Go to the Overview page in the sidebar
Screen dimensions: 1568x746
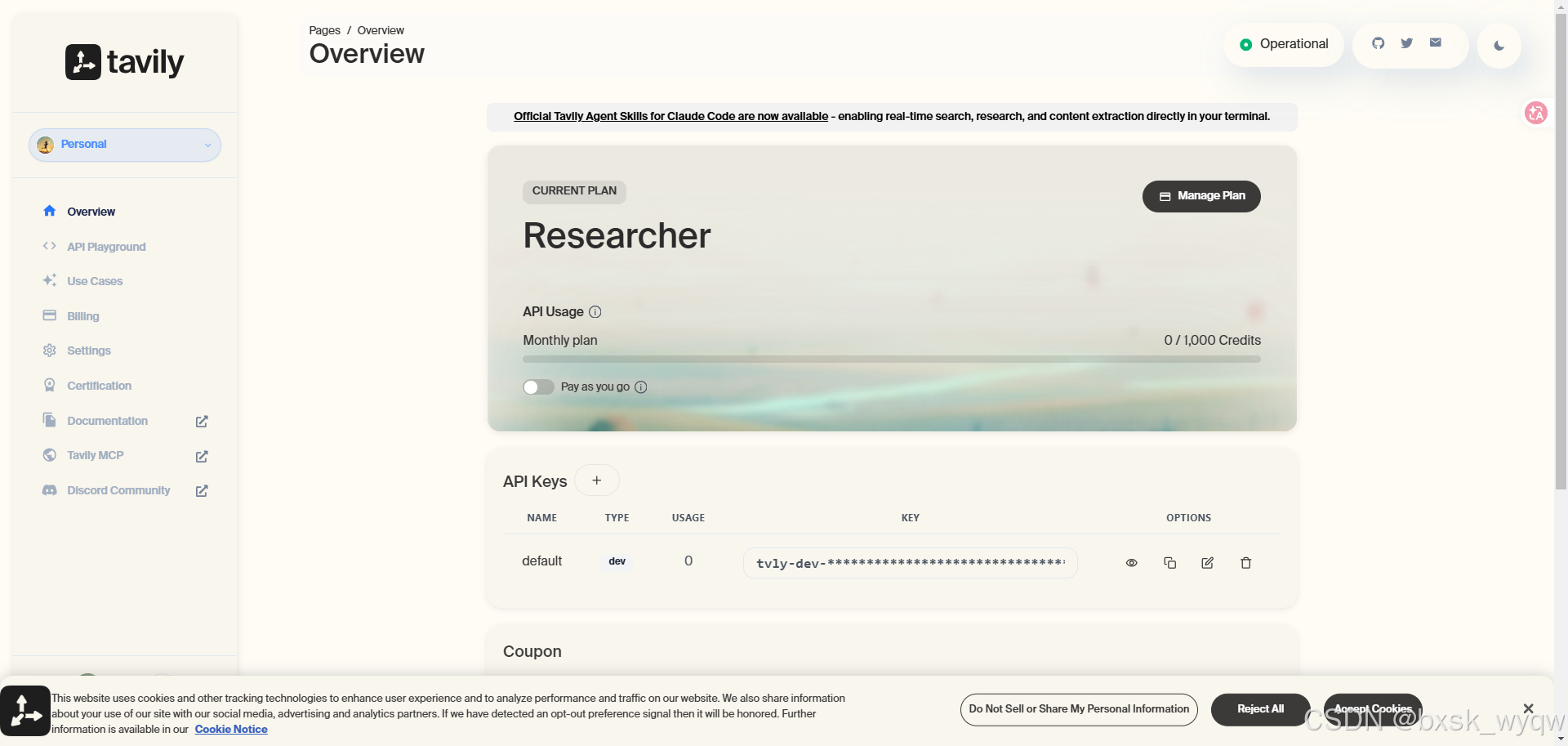91,212
